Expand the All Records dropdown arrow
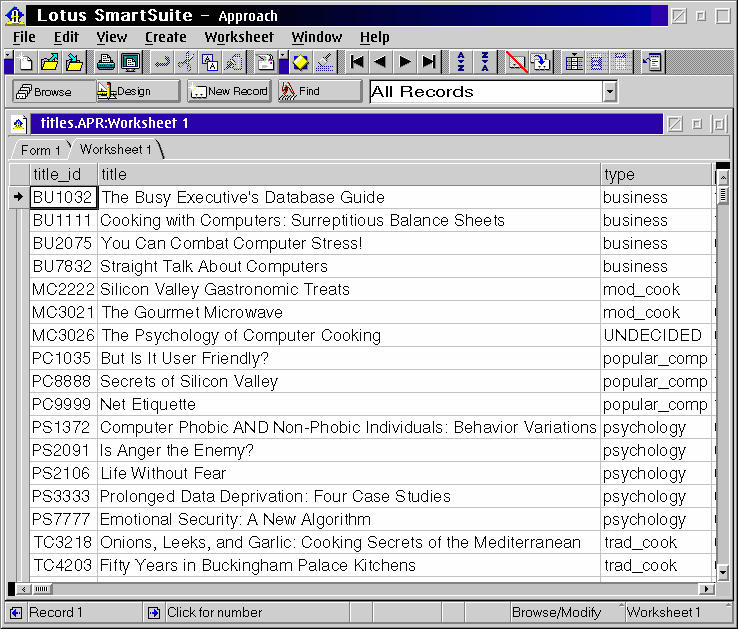738x629 pixels. [610, 92]
